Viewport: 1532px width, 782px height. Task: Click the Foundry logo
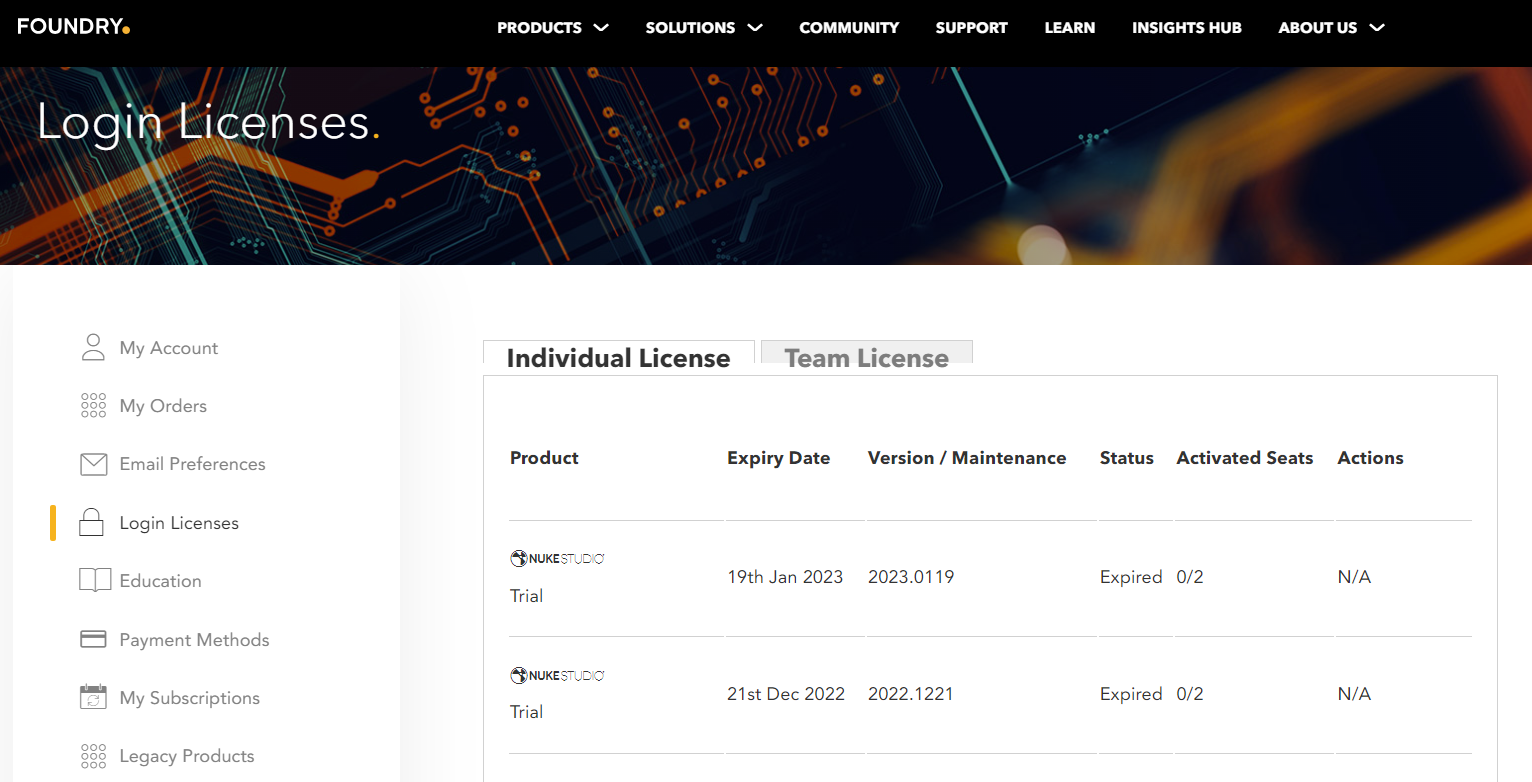(x=74, y=27)
